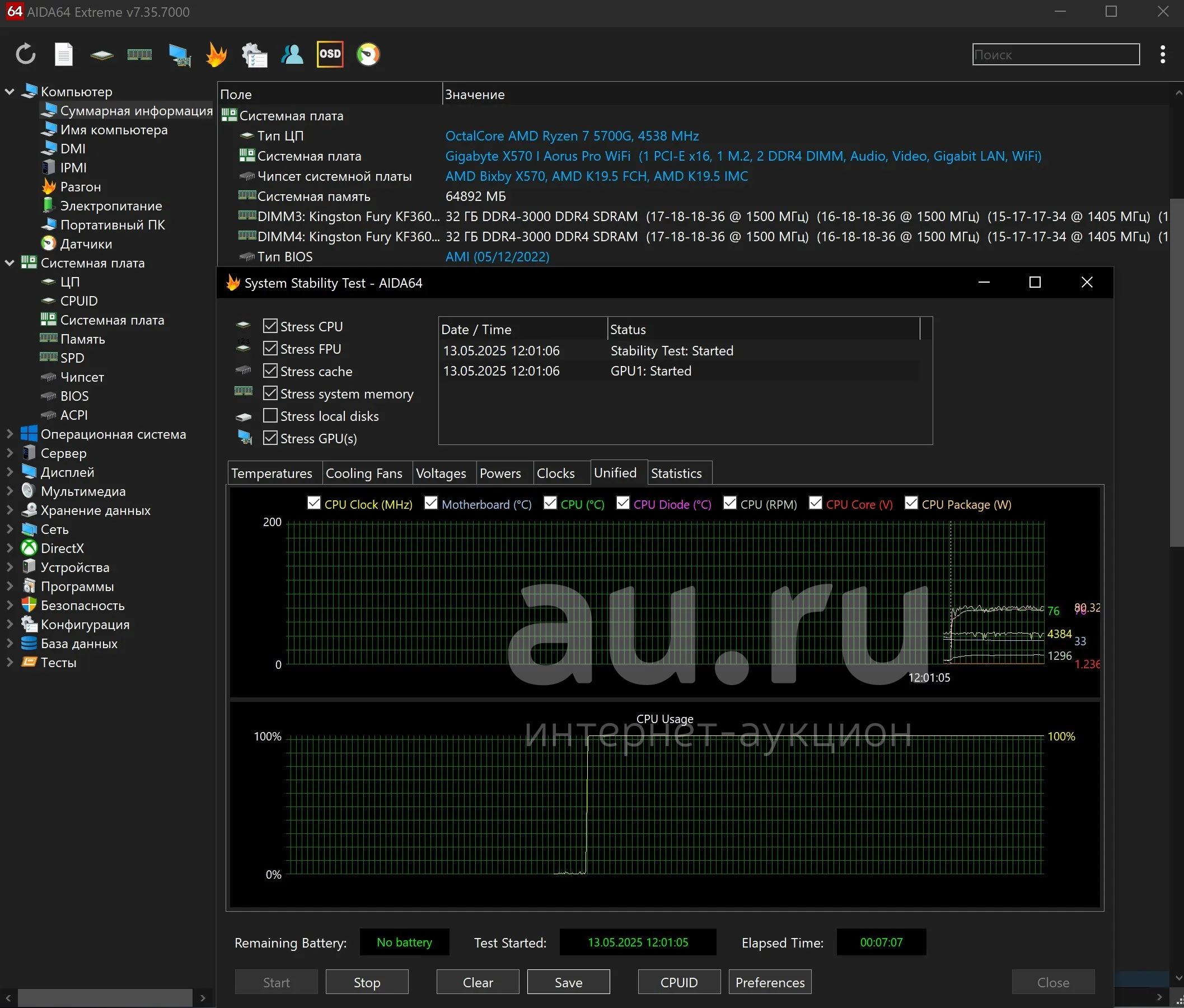Toggle Stress GPU(s) checkbox
Screen dimensions: 1184x1008
point(270,438)
